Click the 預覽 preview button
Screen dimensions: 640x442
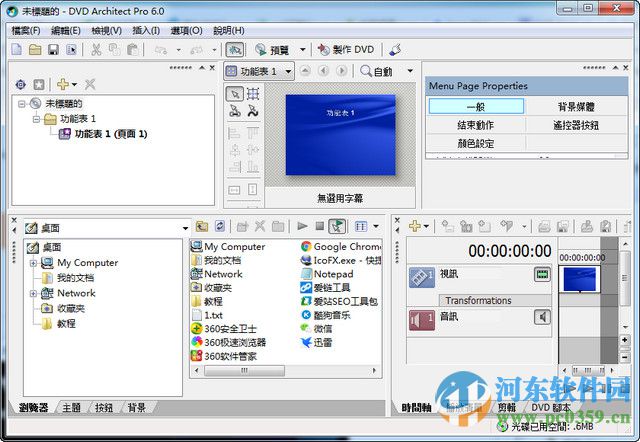point(272,50)
